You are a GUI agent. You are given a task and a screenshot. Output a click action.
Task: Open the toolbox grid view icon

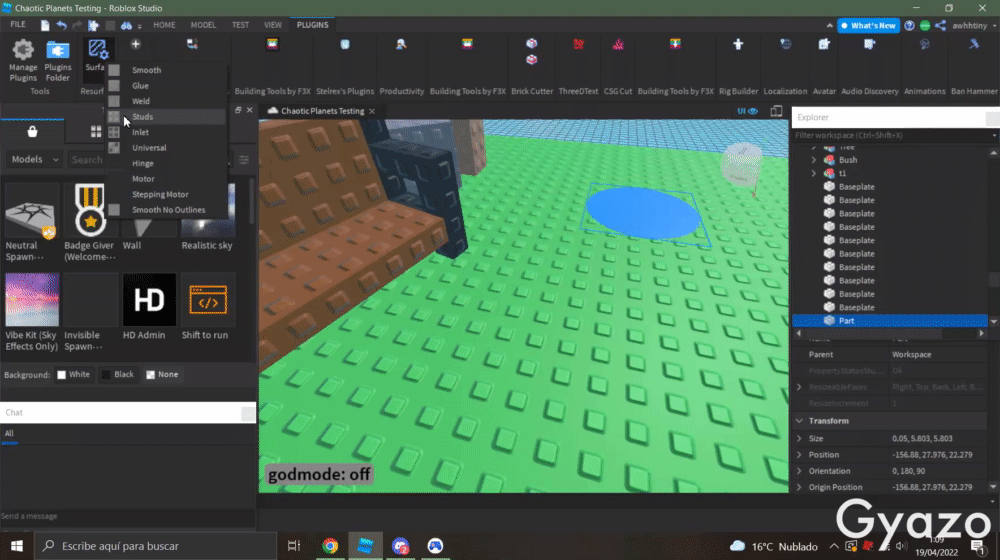[96, 131]
